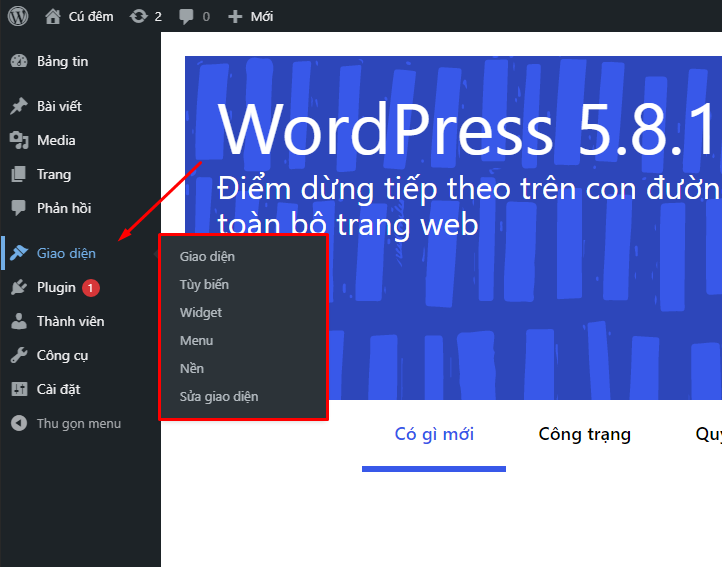
Task: Open the updates icon showing 2
Action: pyautogui.click(x=139, y=17)
